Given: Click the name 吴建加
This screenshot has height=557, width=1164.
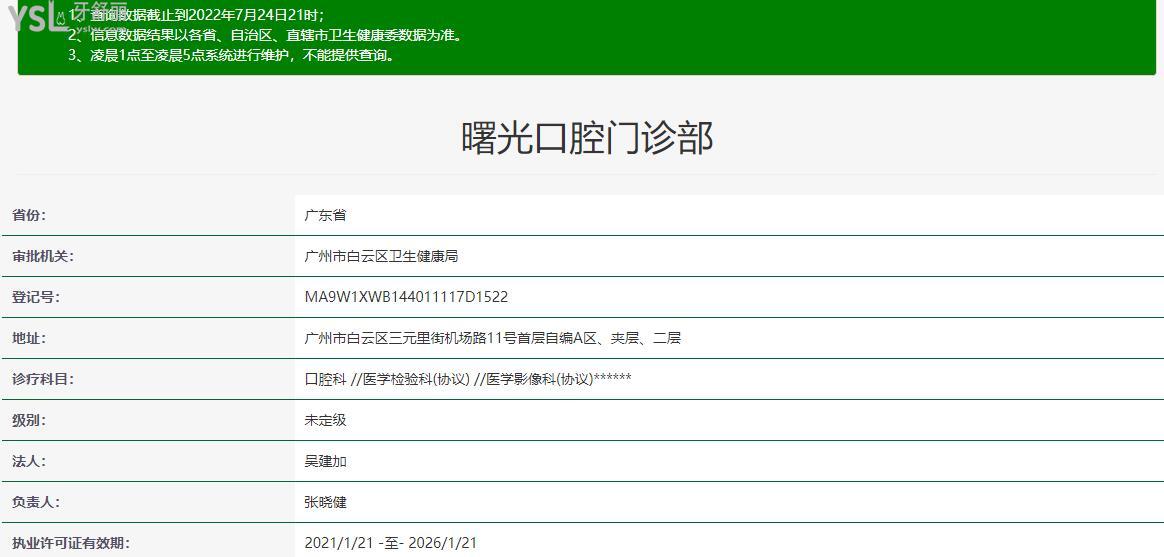Looking at the screenshot, I should pyautogui.click(x=325, y=461).
